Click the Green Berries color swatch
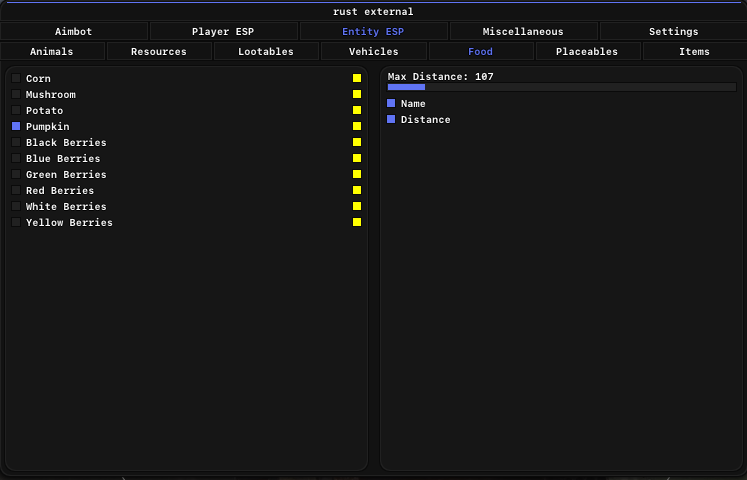The height and width of the screenshot is (480, 747). pos(357,174)
